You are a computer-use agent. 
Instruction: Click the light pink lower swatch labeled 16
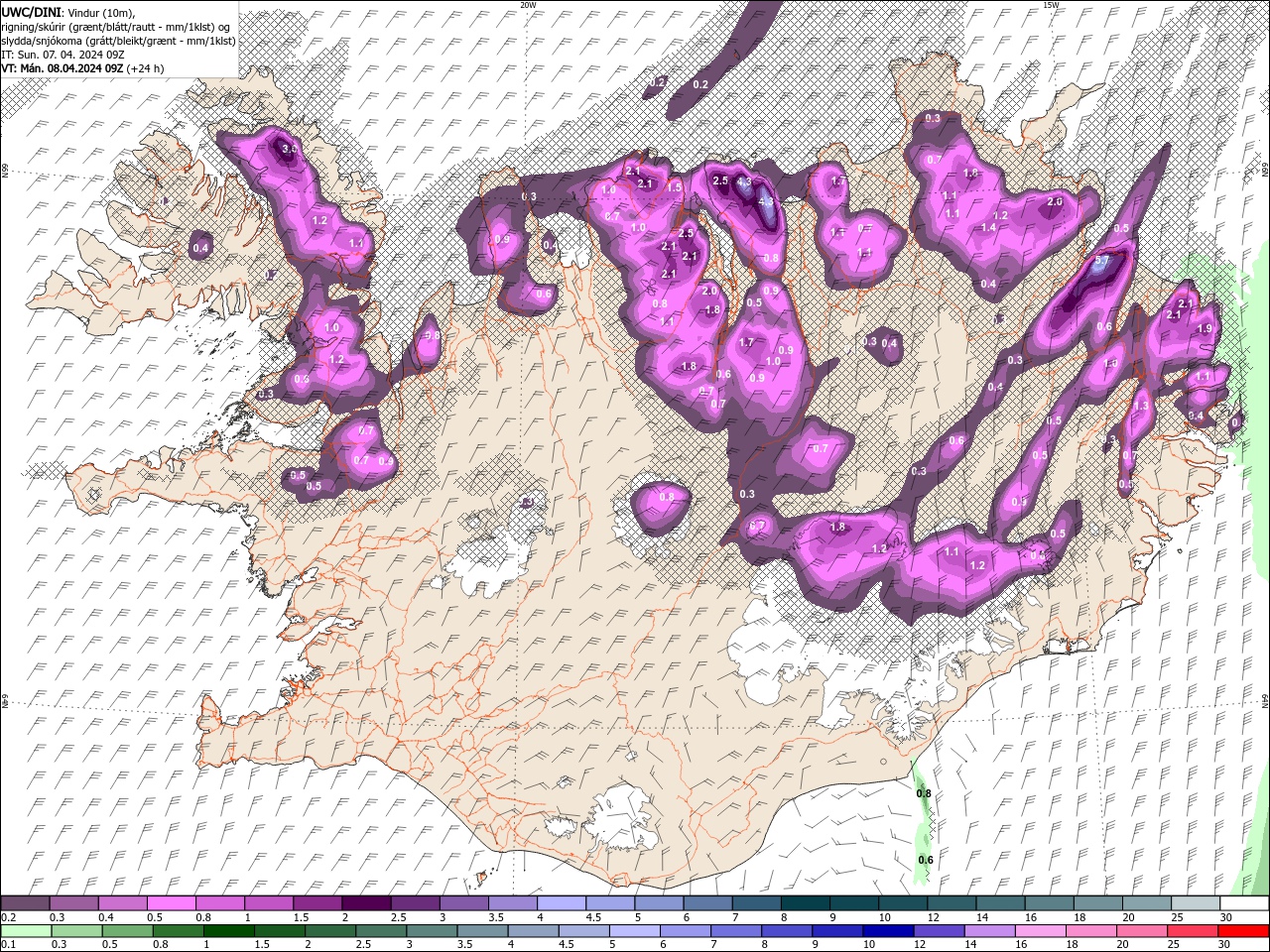[1039, 931]
